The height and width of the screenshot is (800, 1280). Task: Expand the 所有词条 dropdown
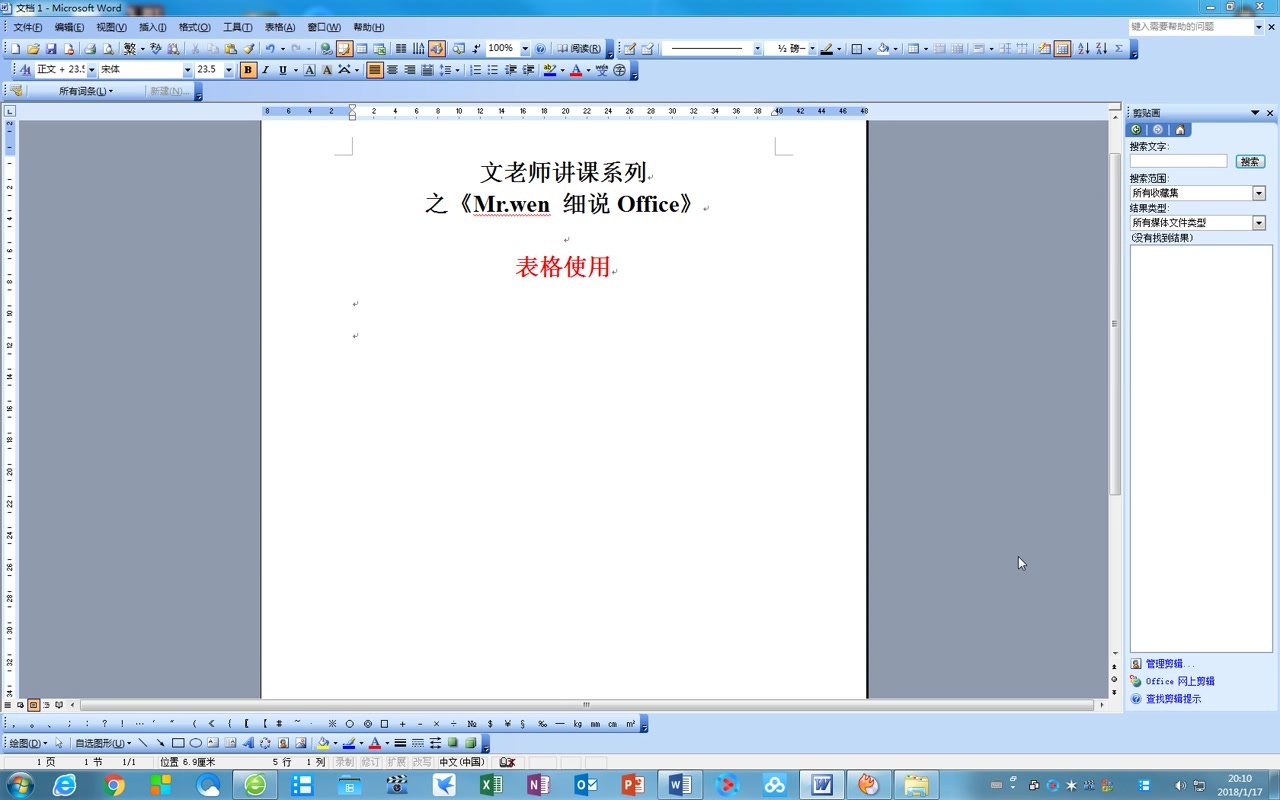(86, 91)
